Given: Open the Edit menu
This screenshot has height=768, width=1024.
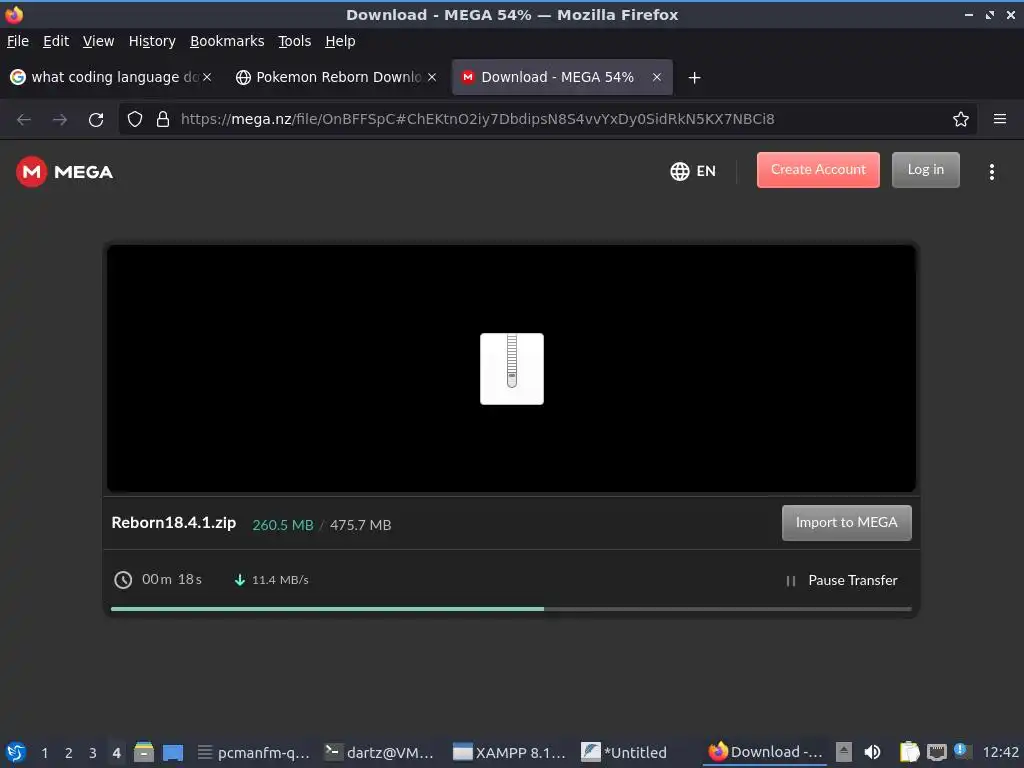Looking at the screenshot, I should pyautogui.click(x=56, y=41).
